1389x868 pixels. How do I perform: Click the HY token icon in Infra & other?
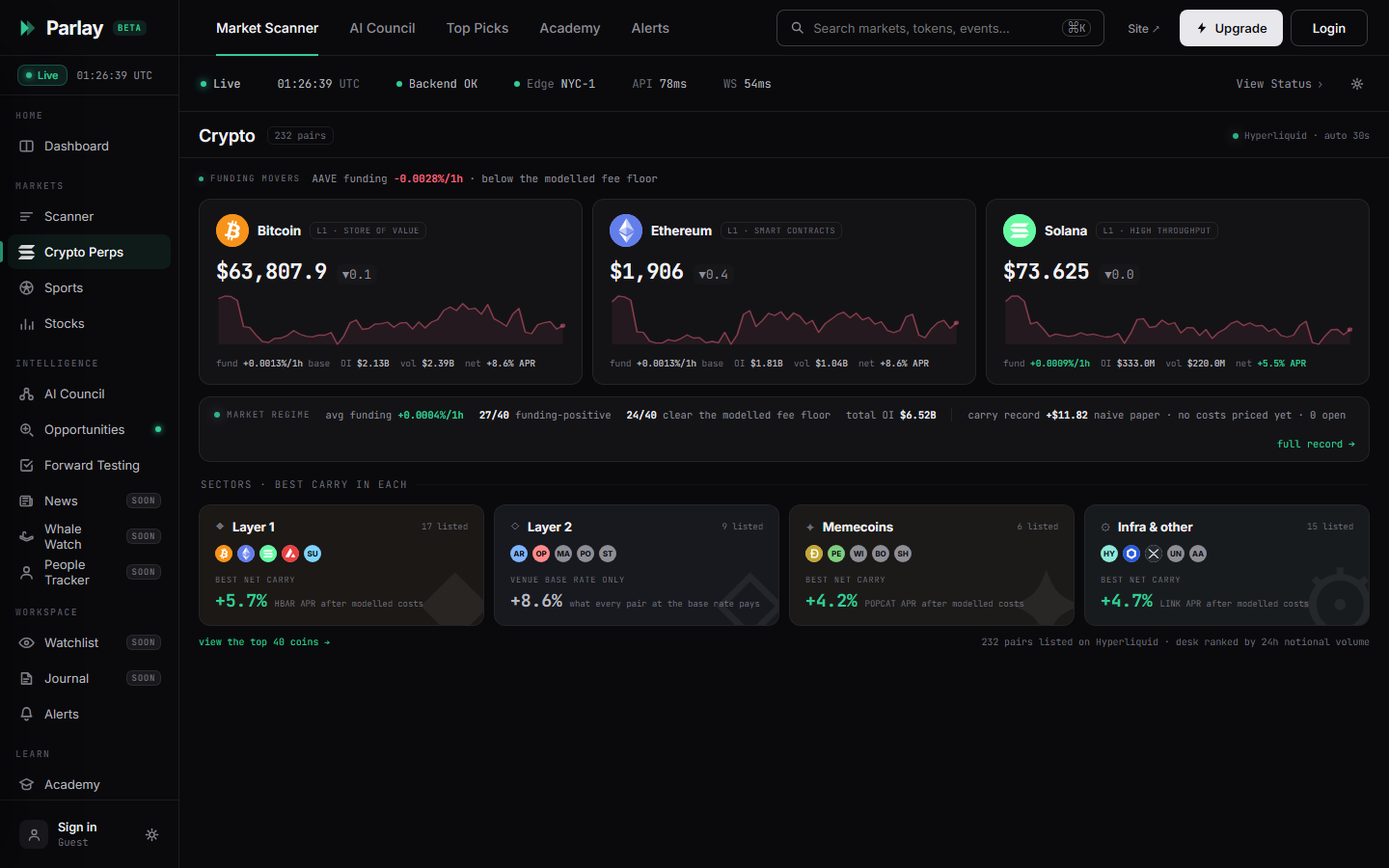tap(1109, 554)
